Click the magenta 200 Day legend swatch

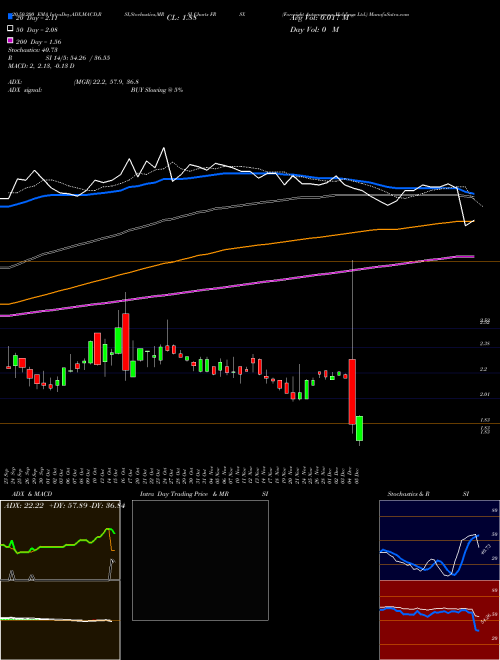click(10, 40)
